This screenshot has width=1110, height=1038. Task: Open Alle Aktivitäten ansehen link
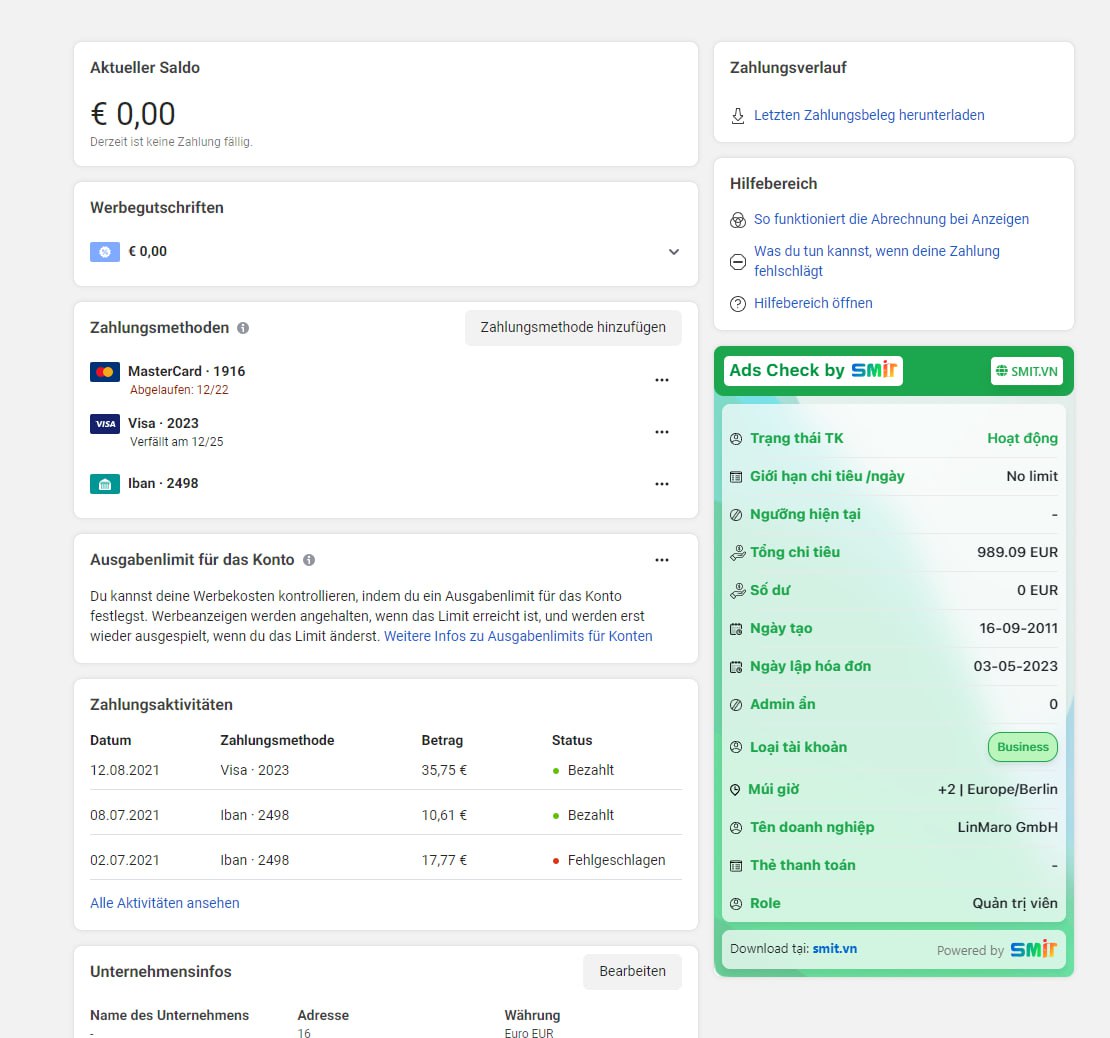[165, 903]
